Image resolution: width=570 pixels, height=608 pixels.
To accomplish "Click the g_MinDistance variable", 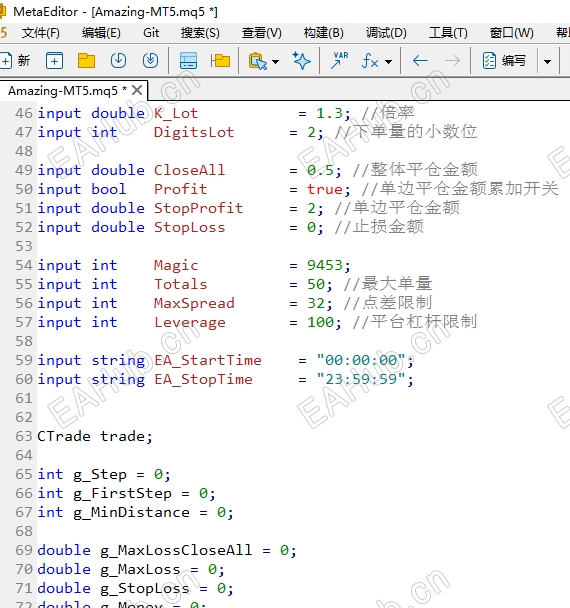I will (131, 513).
